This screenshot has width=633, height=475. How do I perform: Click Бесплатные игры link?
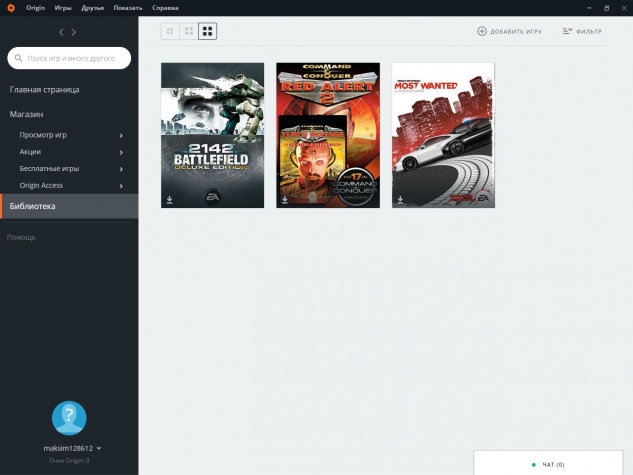coord(49,169)
